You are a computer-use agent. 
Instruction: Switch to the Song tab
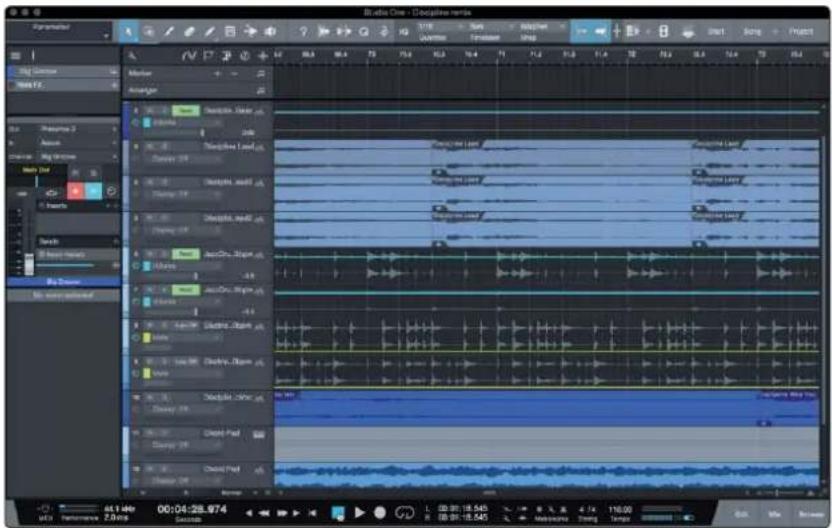752,32
